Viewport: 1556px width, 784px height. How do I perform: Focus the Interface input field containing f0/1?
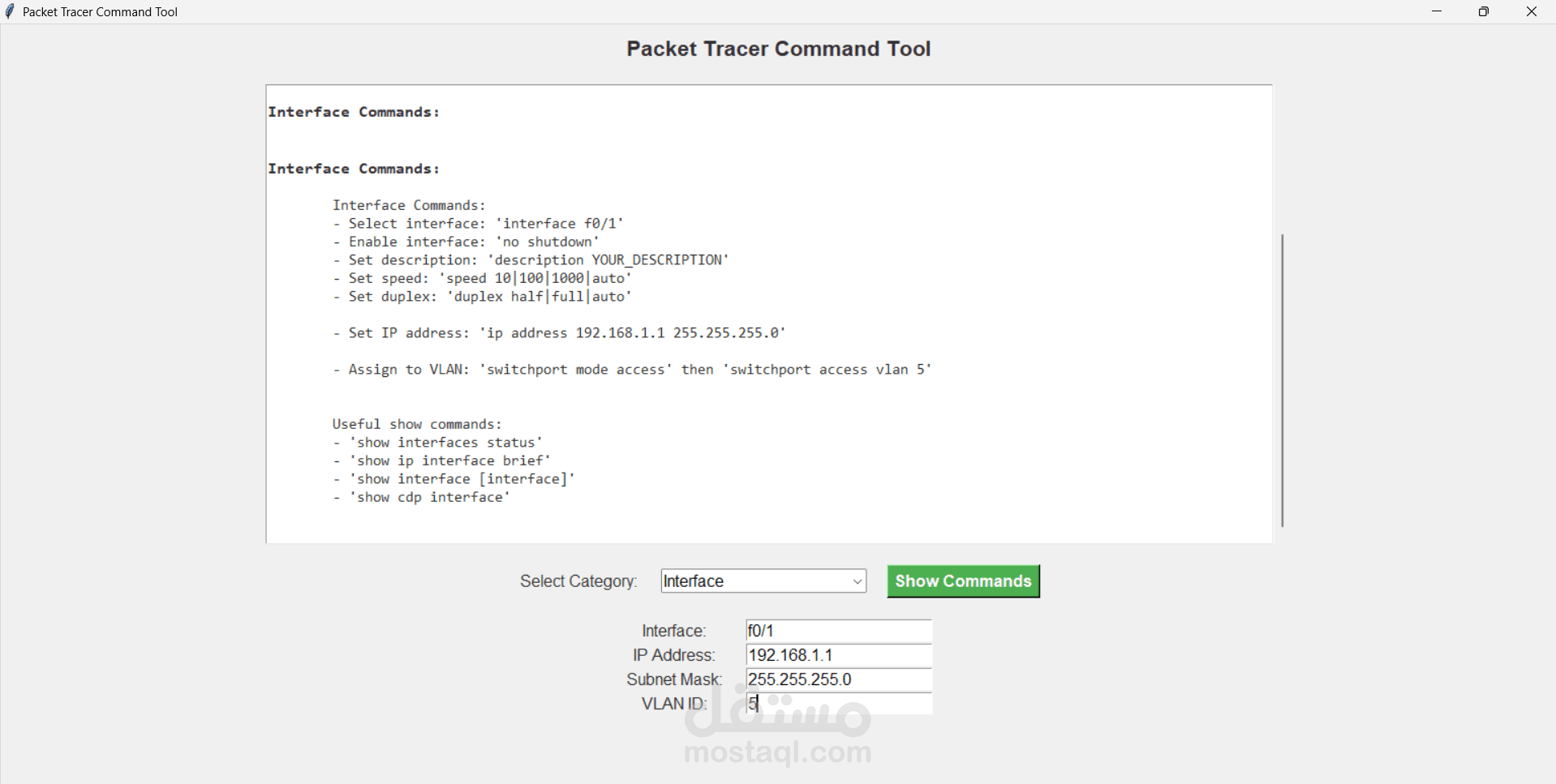pyautogui.click(x=839, y=631)
